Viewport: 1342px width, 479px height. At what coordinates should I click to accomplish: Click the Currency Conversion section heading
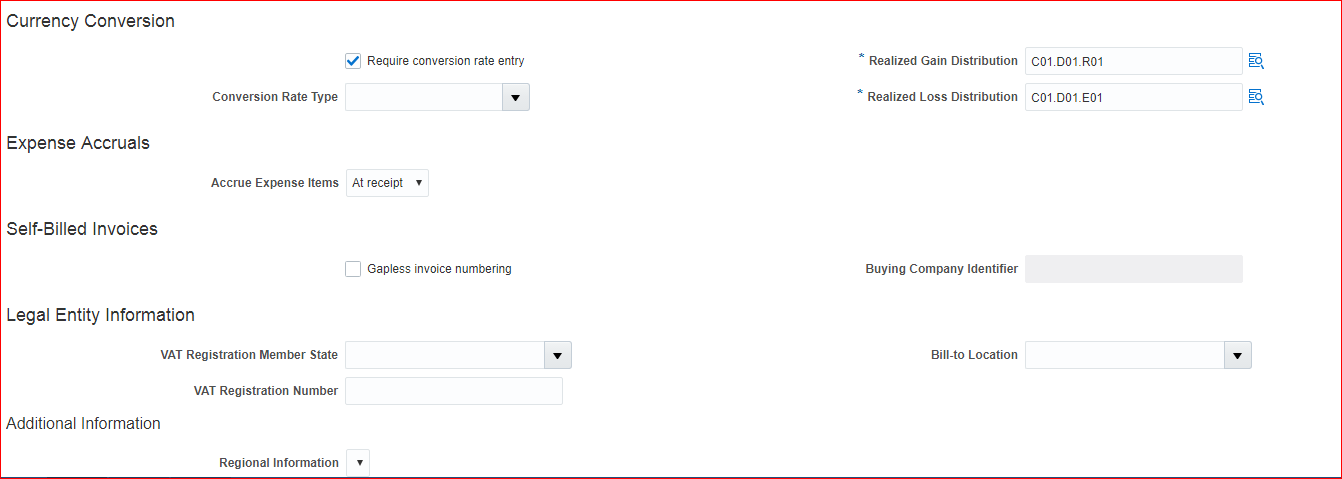[x=91, y=21]
